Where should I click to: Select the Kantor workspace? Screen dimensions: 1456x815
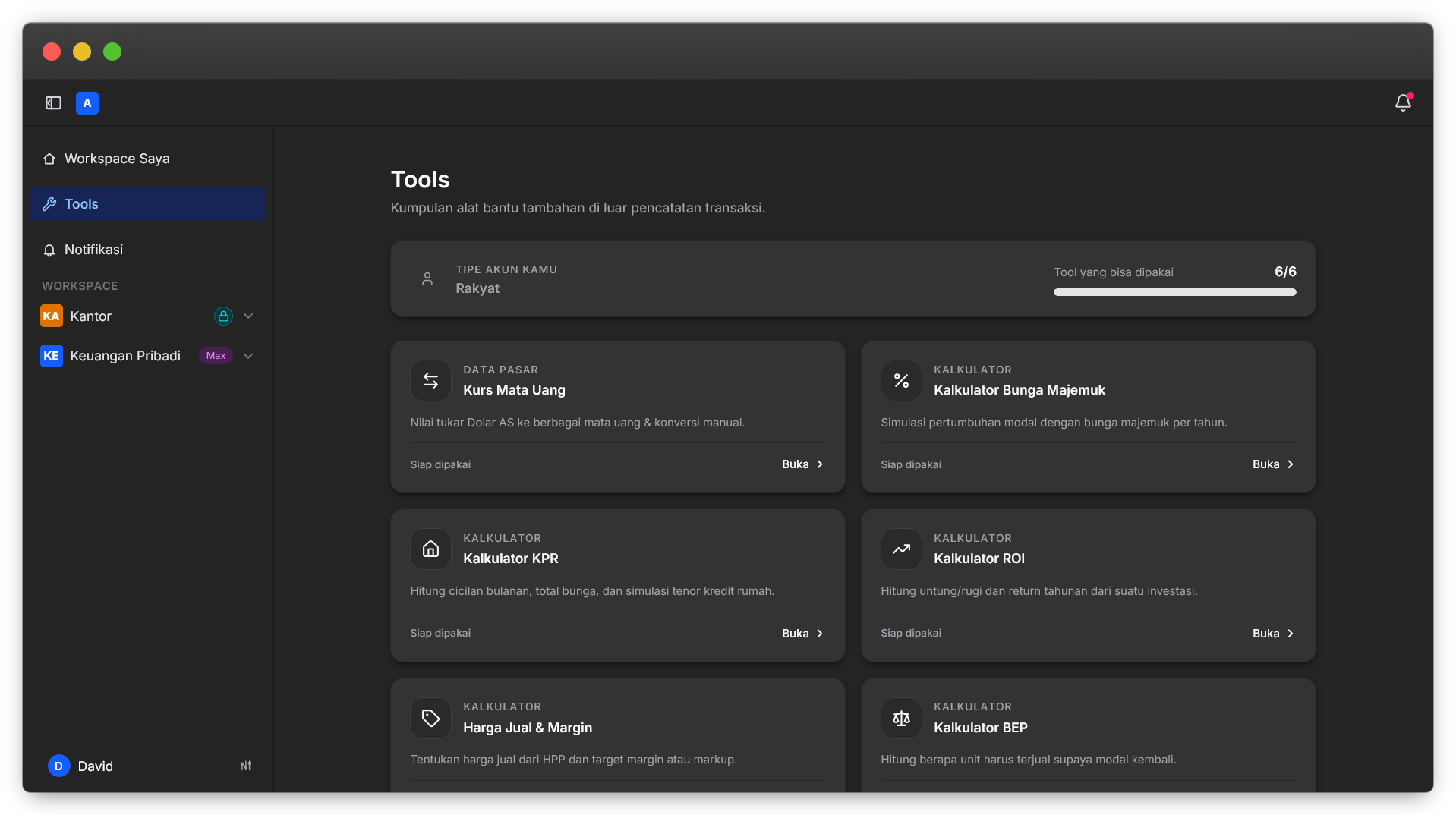pos(90,316)
